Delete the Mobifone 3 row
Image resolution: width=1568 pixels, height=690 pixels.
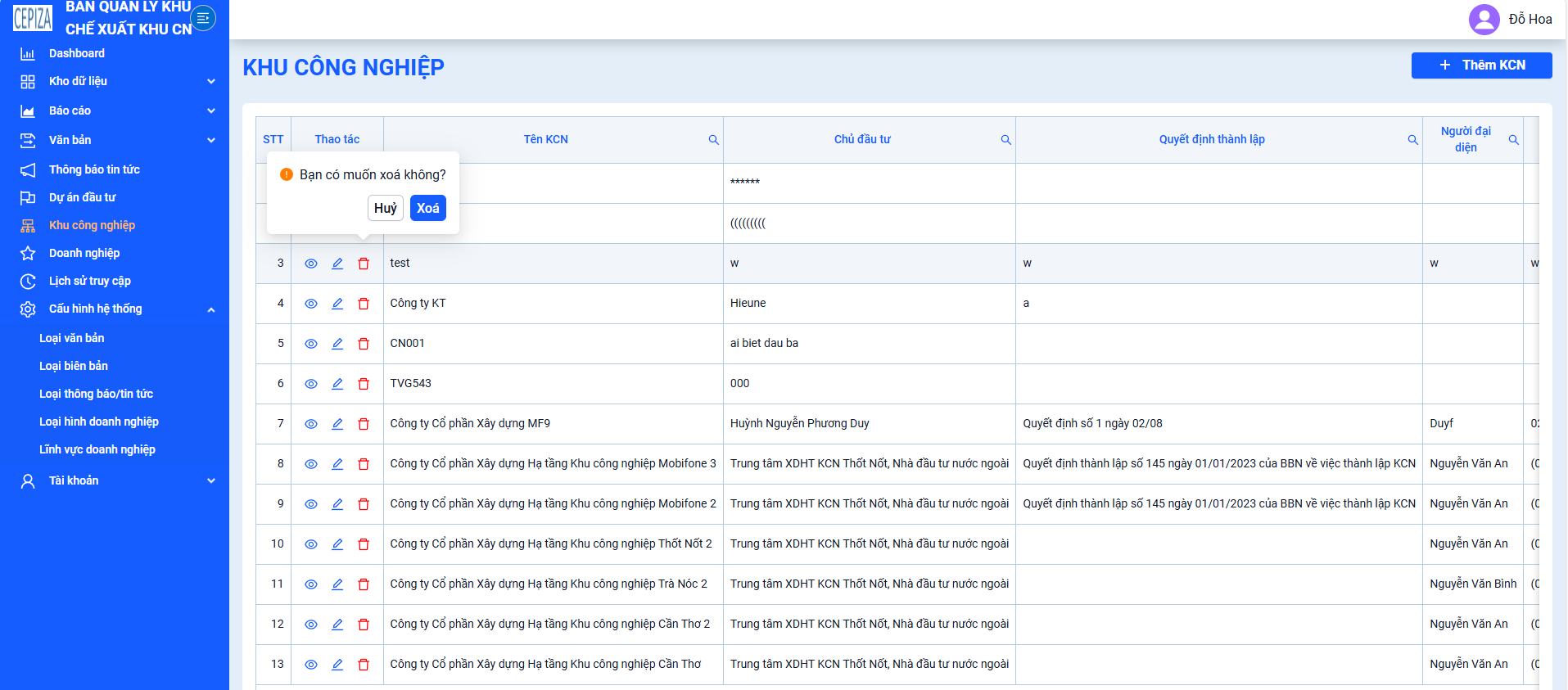(364, 464)
